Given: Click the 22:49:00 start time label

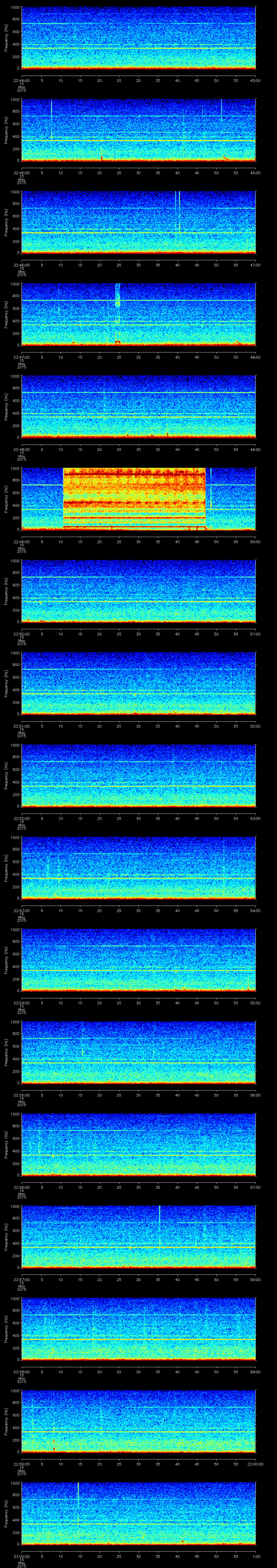Looking at the screenshot, I should (21, 542).
